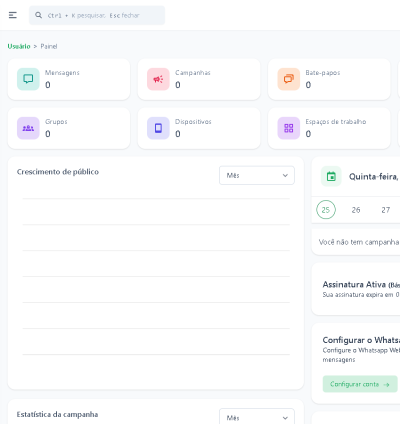Click the Grupos card label
The image size is (400, 424).
tap(56, 122)
